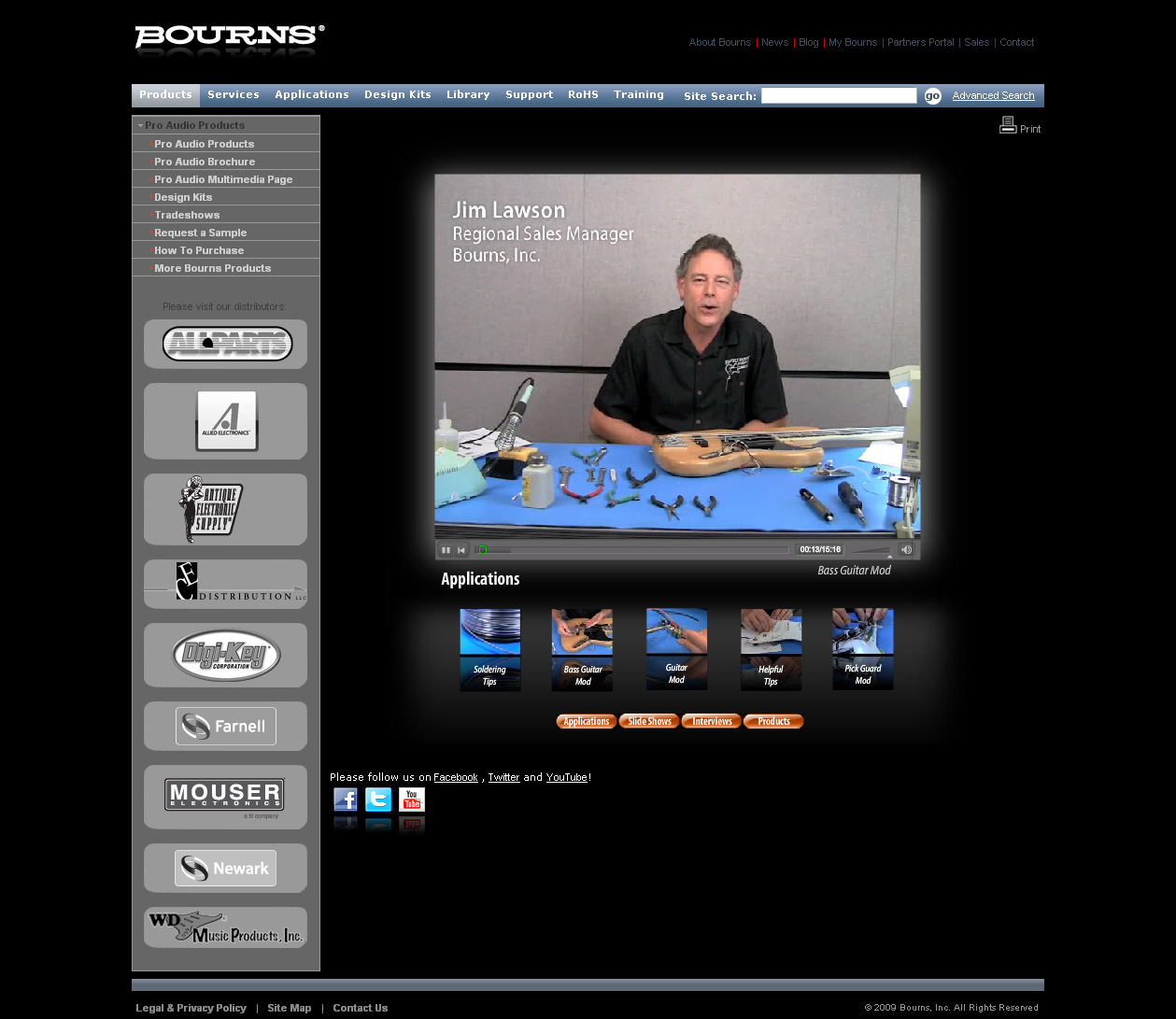Open the Advanced Search link
The width and height of the screenshot is (1176, 1019).
click(993, 96)
